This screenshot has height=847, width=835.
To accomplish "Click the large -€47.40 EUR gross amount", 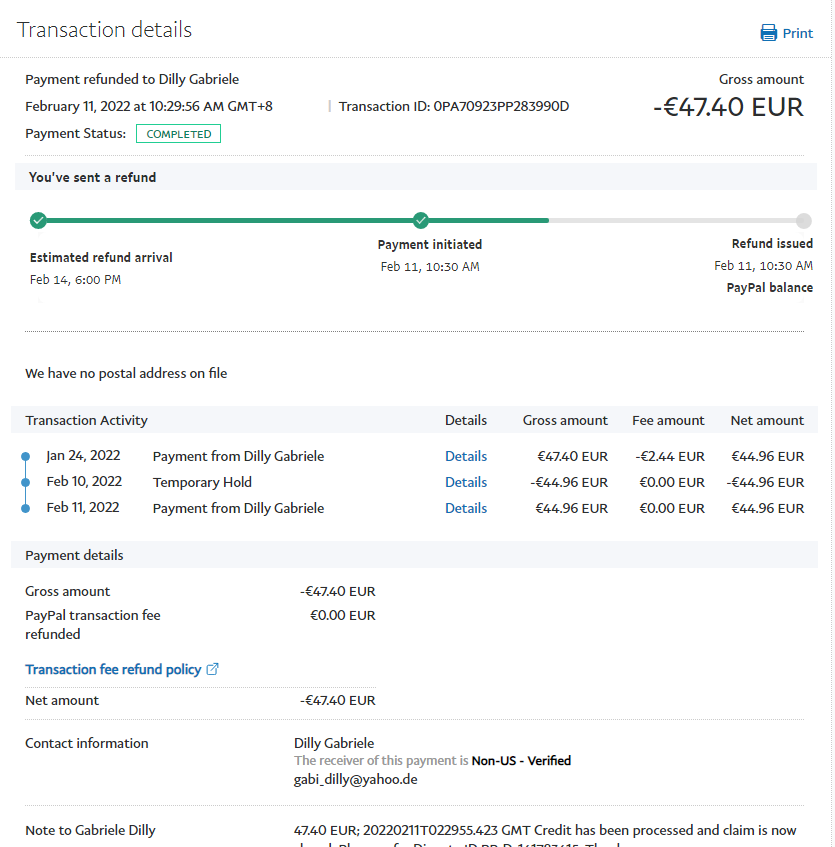I will point(728,107).
